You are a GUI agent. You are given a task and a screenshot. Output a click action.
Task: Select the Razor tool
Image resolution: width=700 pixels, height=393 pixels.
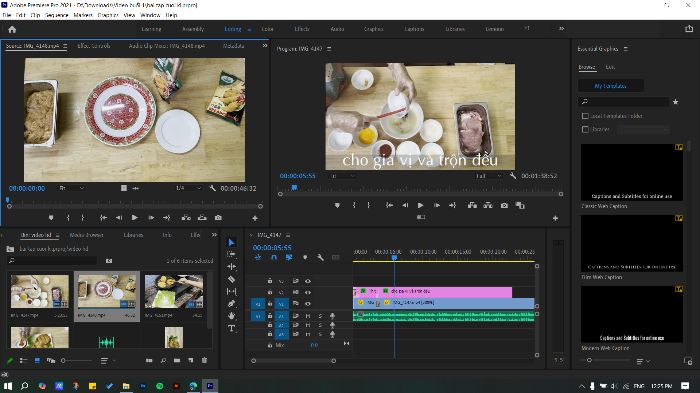[231, 279]
